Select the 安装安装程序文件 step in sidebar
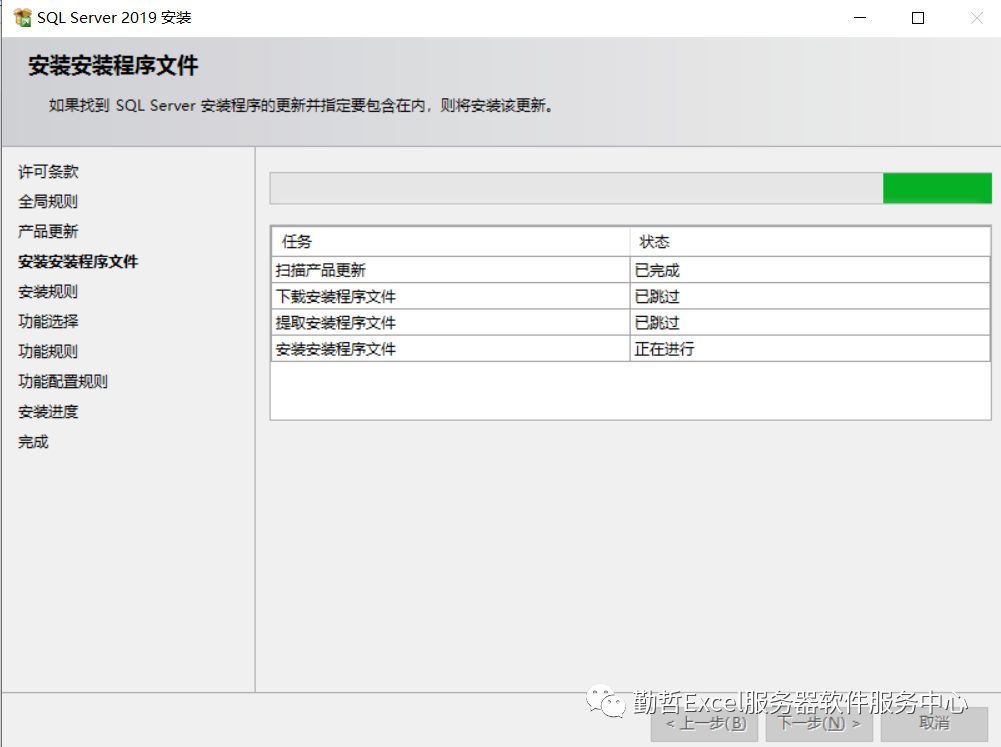Viewport: 1001px width, 747px height. 78,262
